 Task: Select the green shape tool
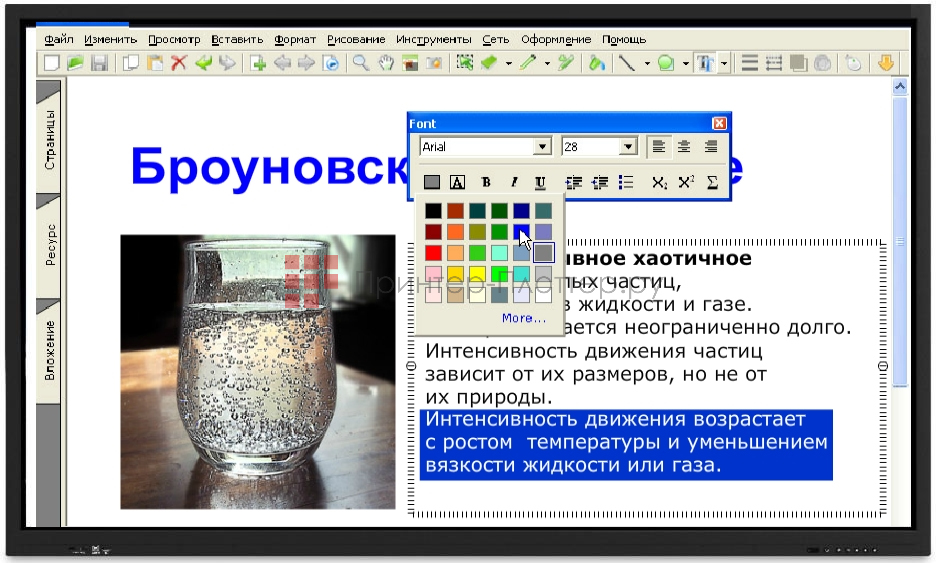[666, 63]
